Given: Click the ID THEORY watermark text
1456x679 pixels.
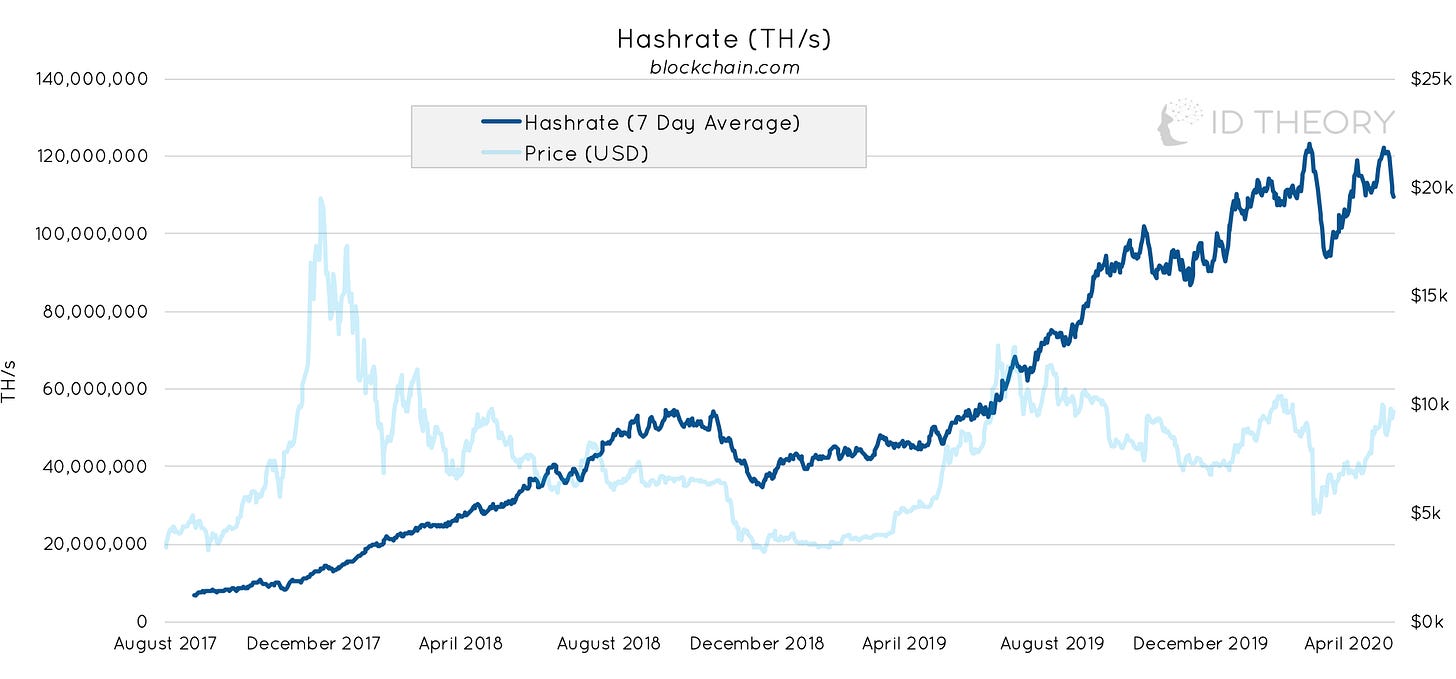Looking at the screenshot, I should tap(1301, 123).
